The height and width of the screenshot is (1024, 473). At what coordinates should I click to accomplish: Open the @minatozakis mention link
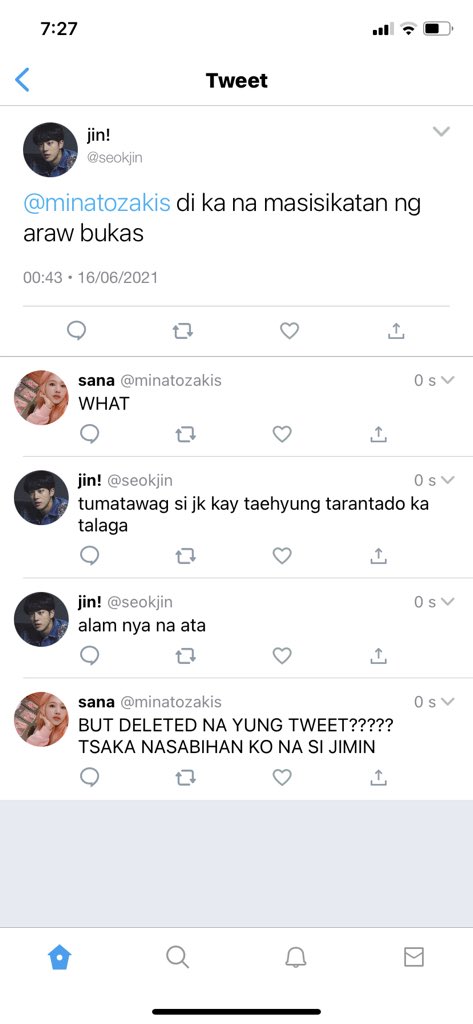click(97, 203)
